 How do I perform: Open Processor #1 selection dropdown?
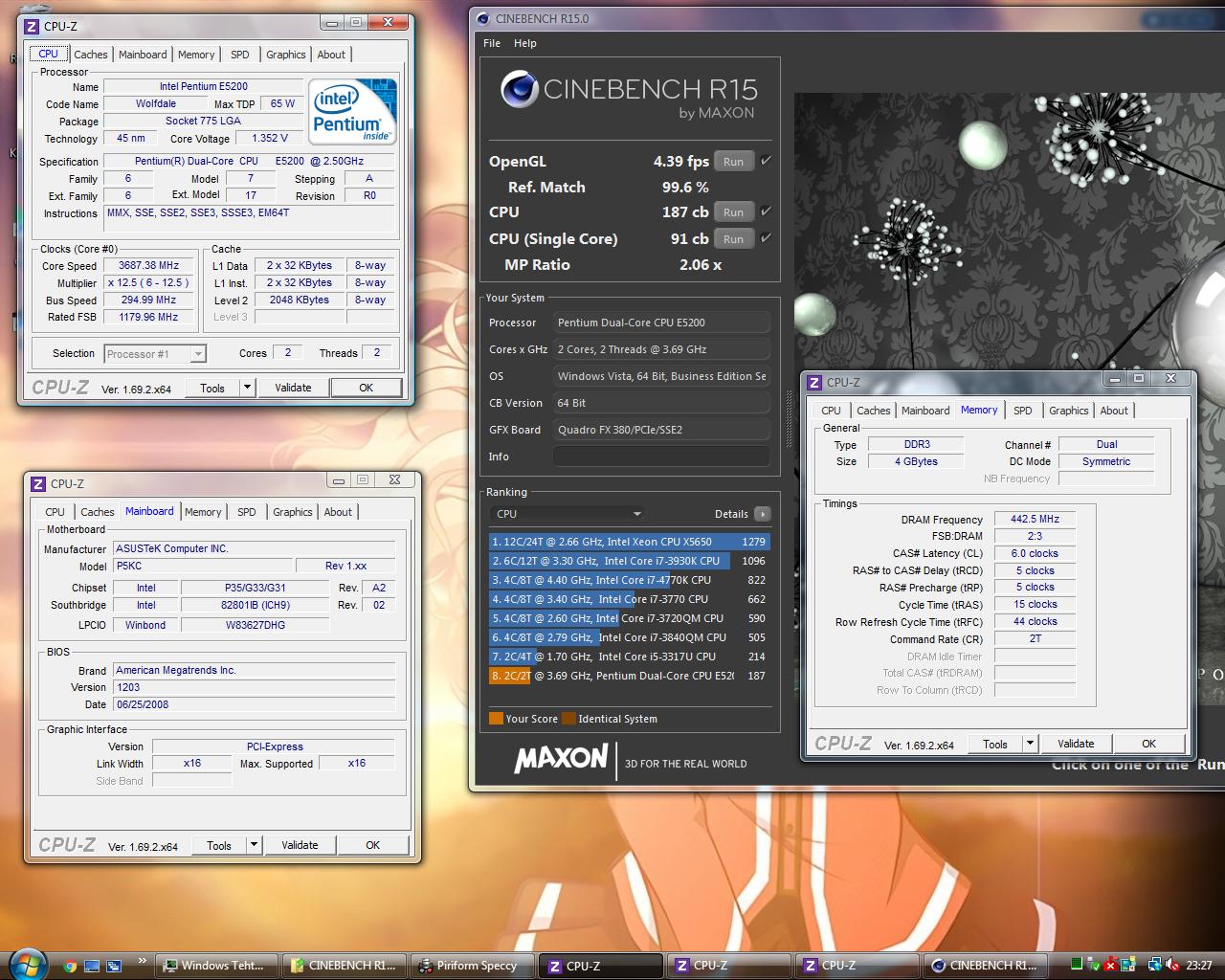coord(155,354)
